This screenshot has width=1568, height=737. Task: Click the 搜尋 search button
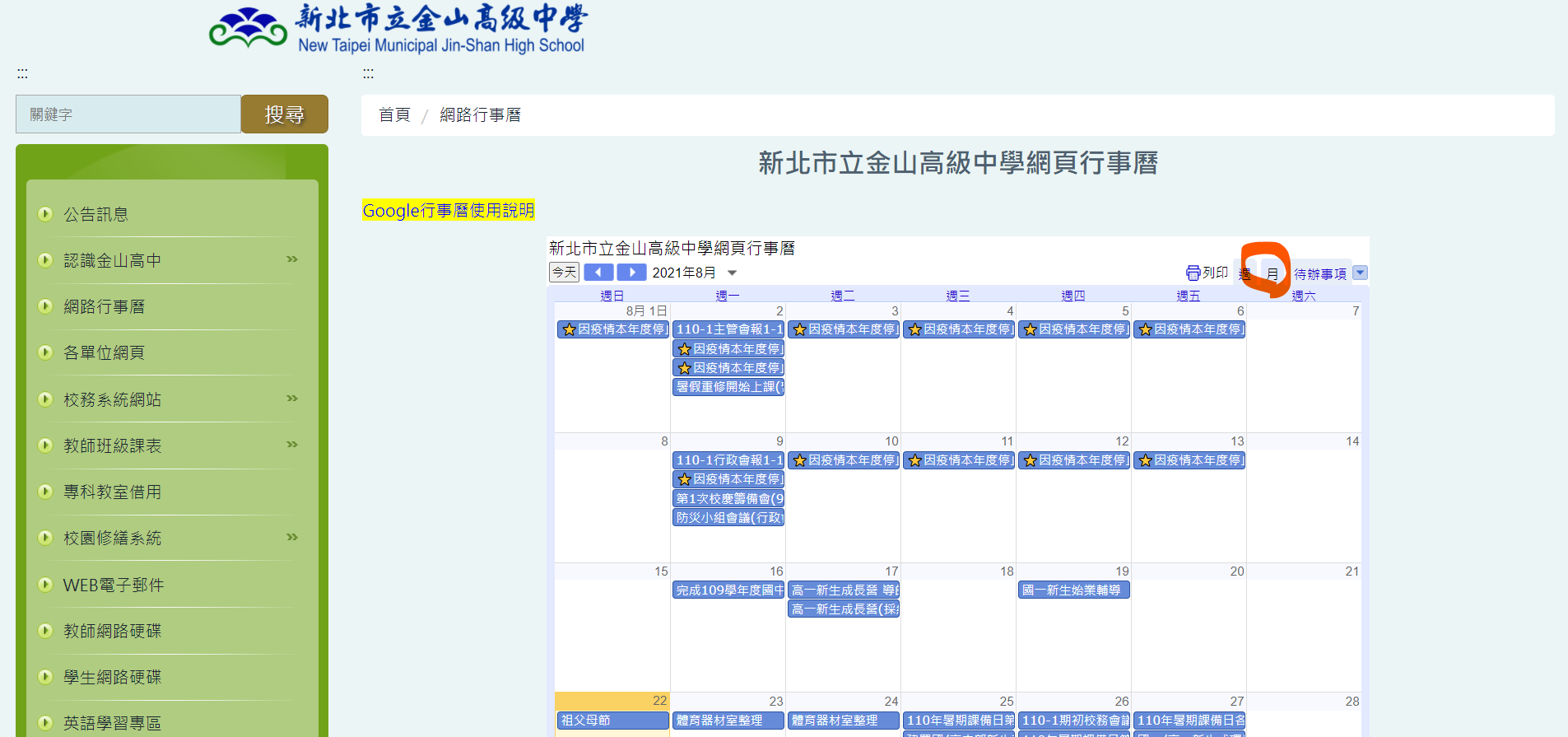tap(285, 114)
